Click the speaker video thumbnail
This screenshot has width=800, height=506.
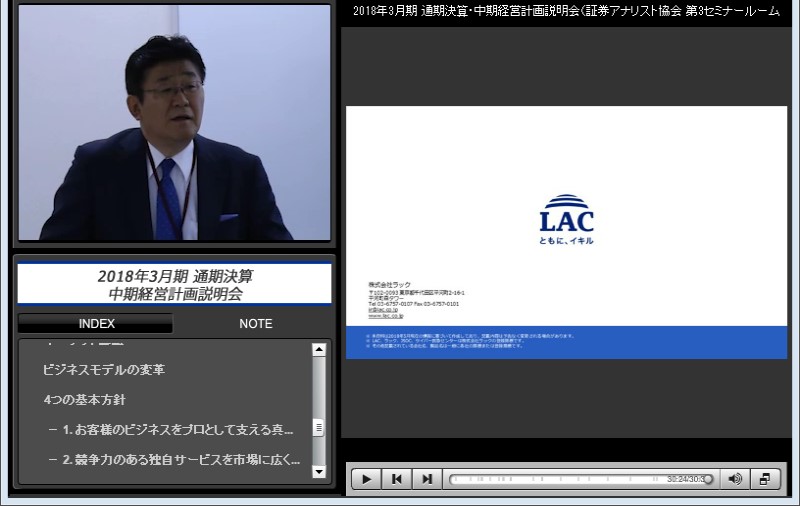[x=174, y=123]
